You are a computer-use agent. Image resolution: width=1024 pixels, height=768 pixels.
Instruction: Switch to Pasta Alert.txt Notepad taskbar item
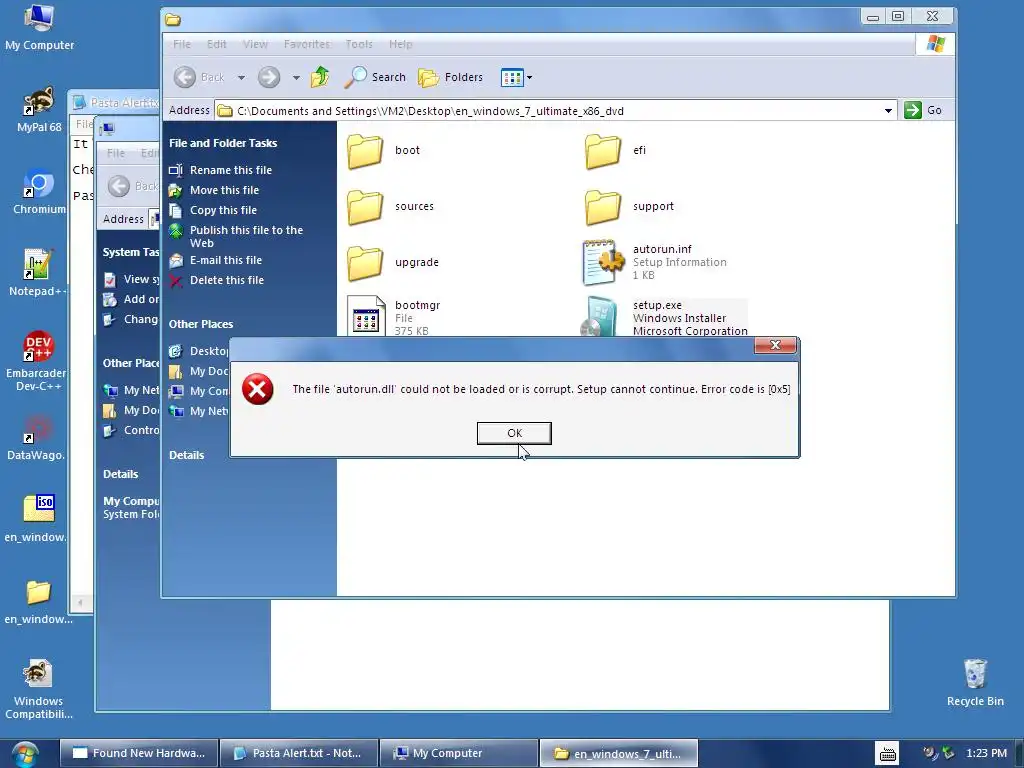[x=298, y=753]
